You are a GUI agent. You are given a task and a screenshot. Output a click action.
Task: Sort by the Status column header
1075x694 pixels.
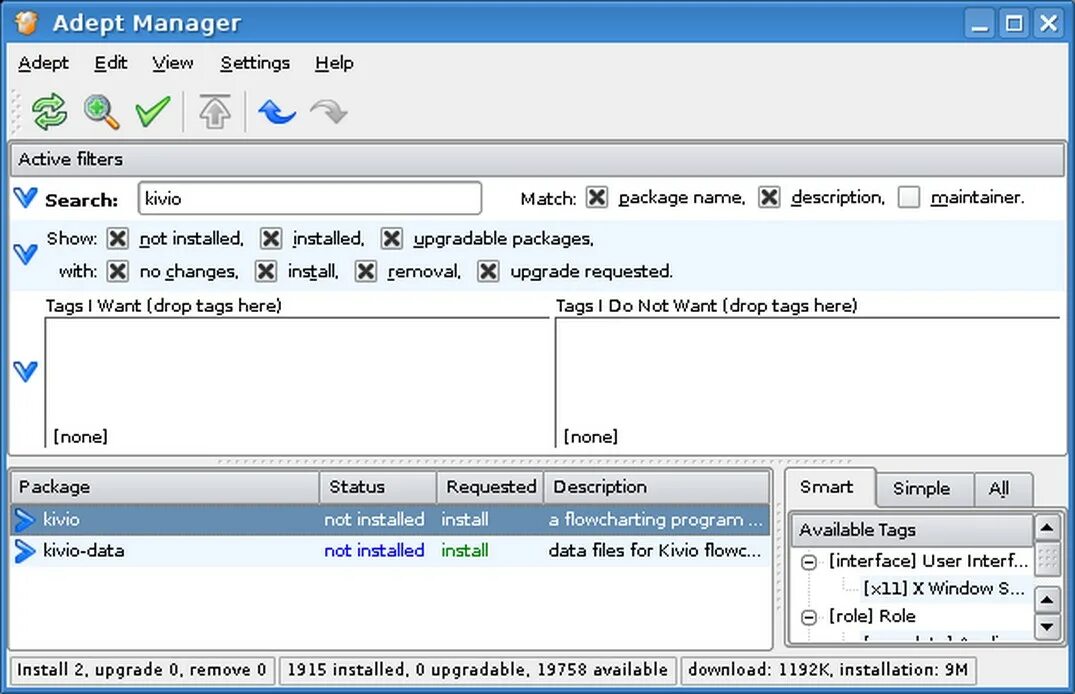coord(378,487)
